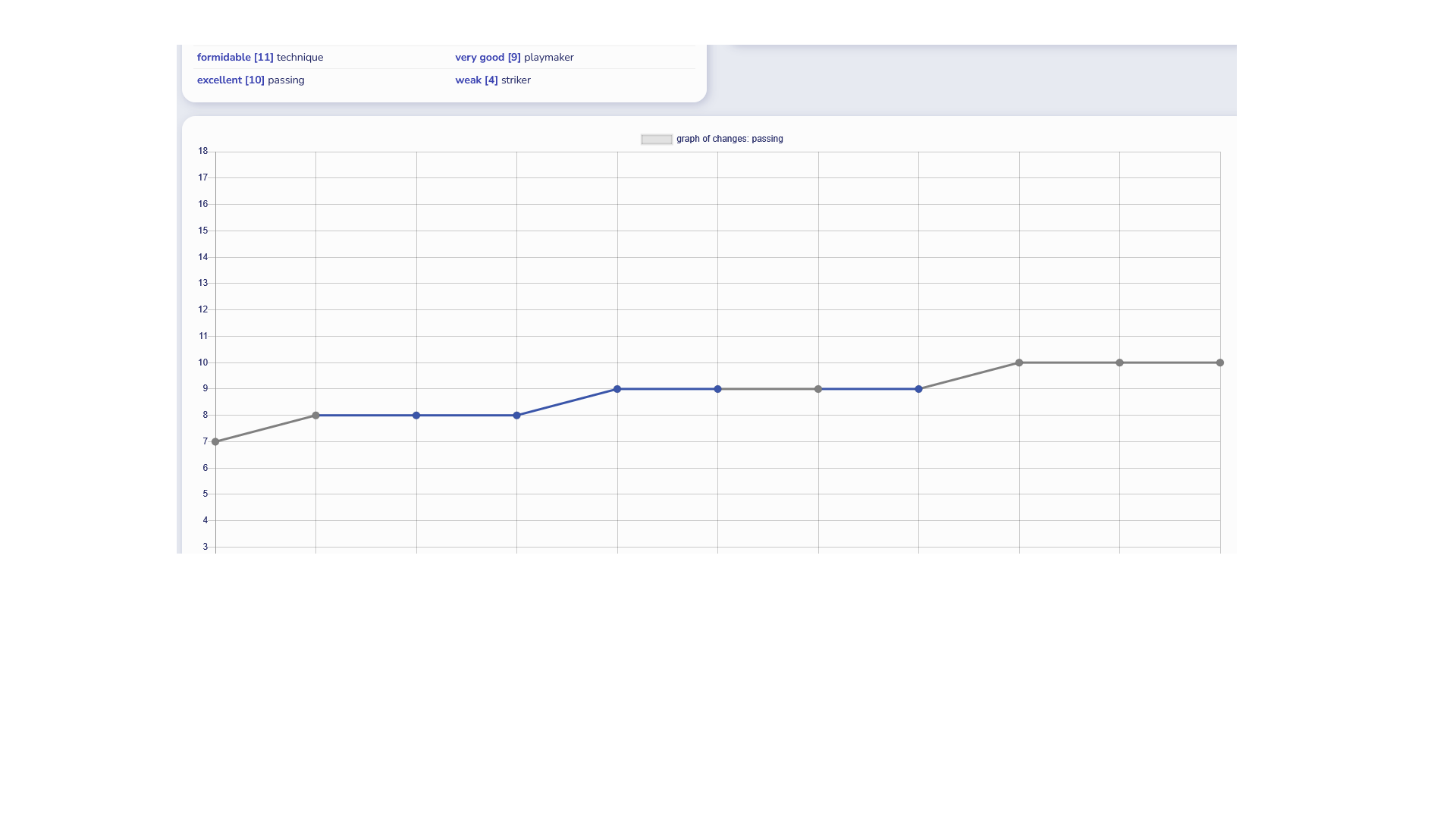Click the weak [4] striker link
The height and width of the screenshot is (819, 1456).
[x=492, y=80]
